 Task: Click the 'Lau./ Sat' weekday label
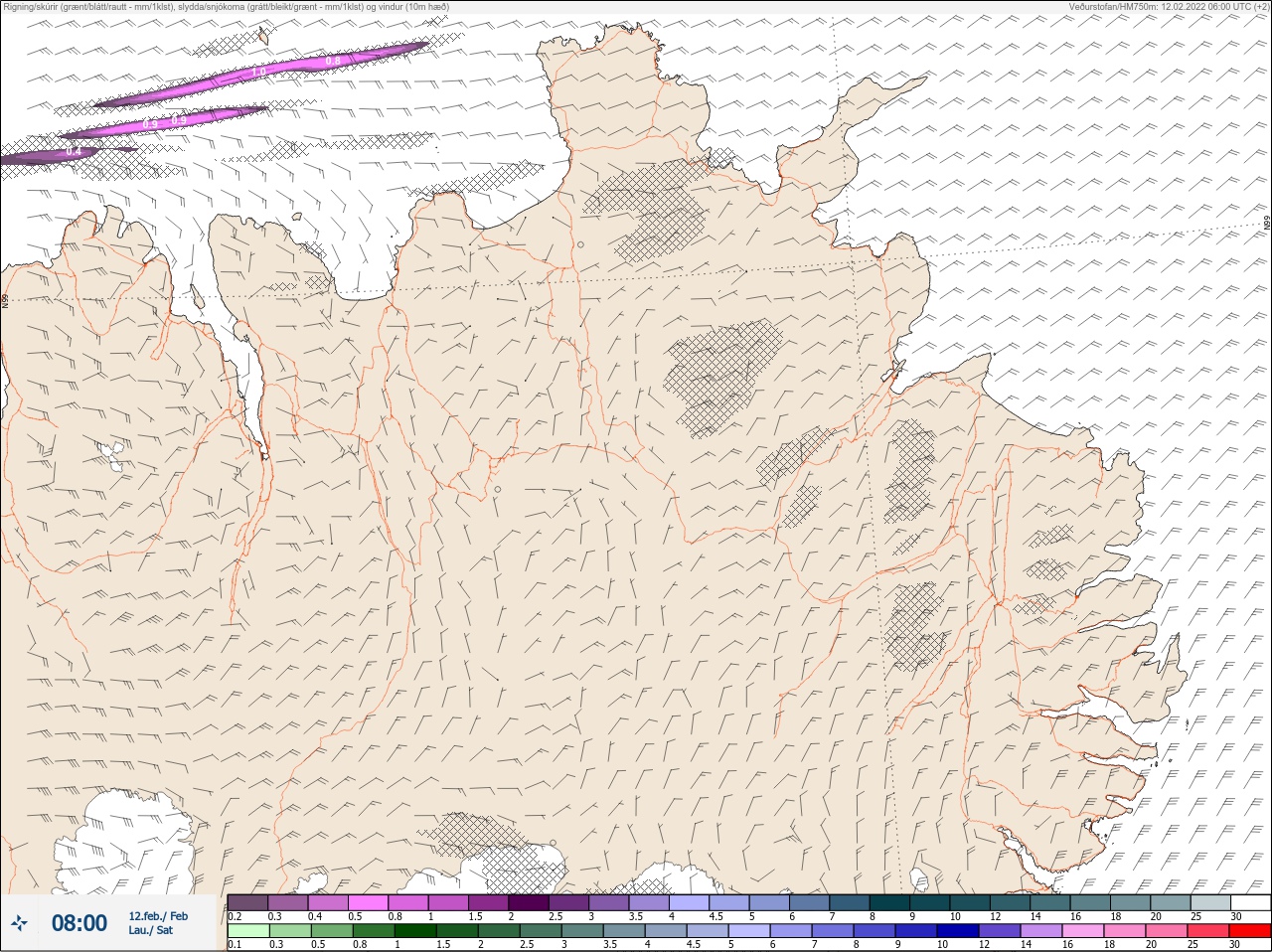click(x=151, y=930)
